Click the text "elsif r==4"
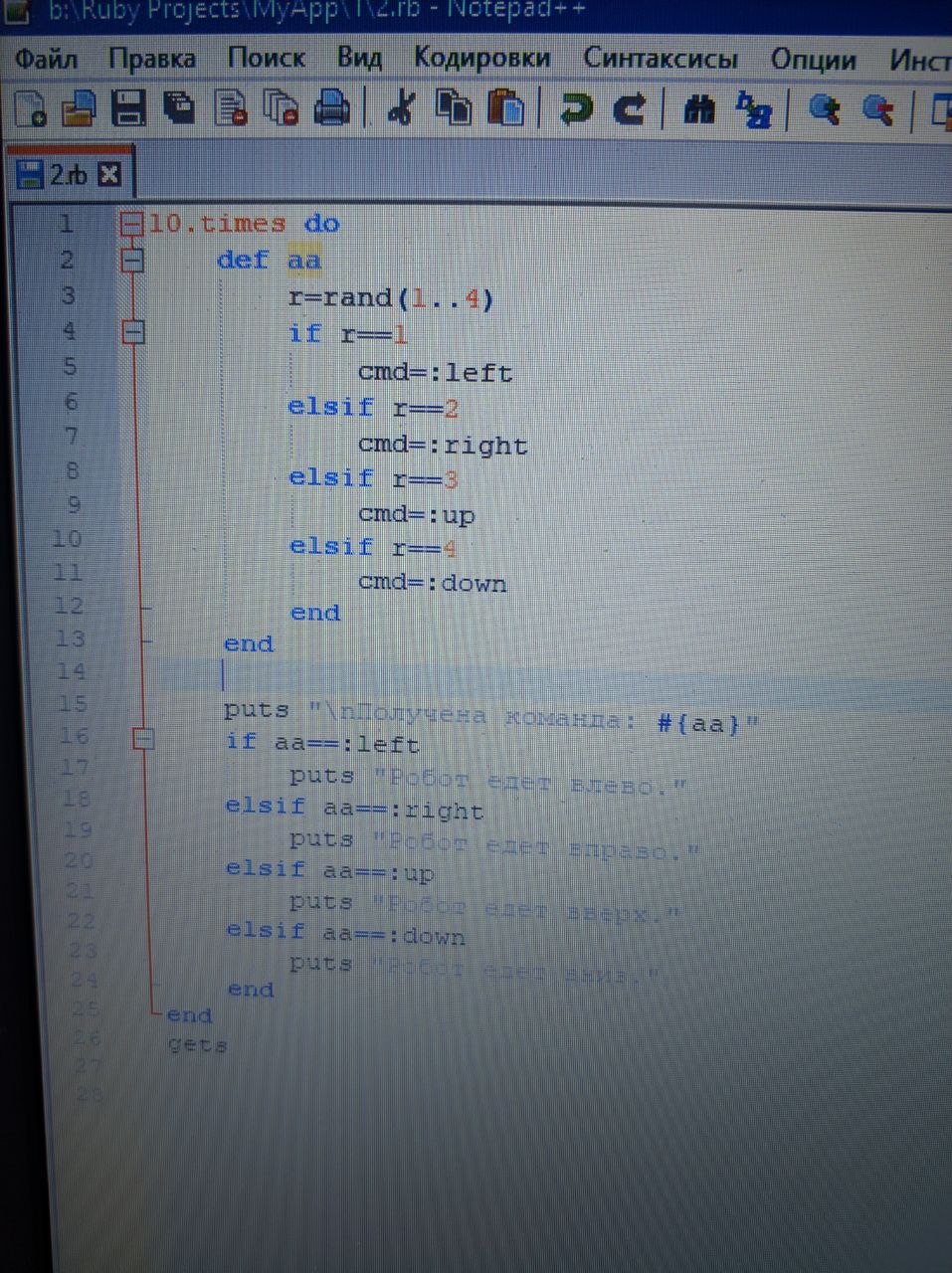This screenshot has width=952, height=1273. click(x=373, y=547)
